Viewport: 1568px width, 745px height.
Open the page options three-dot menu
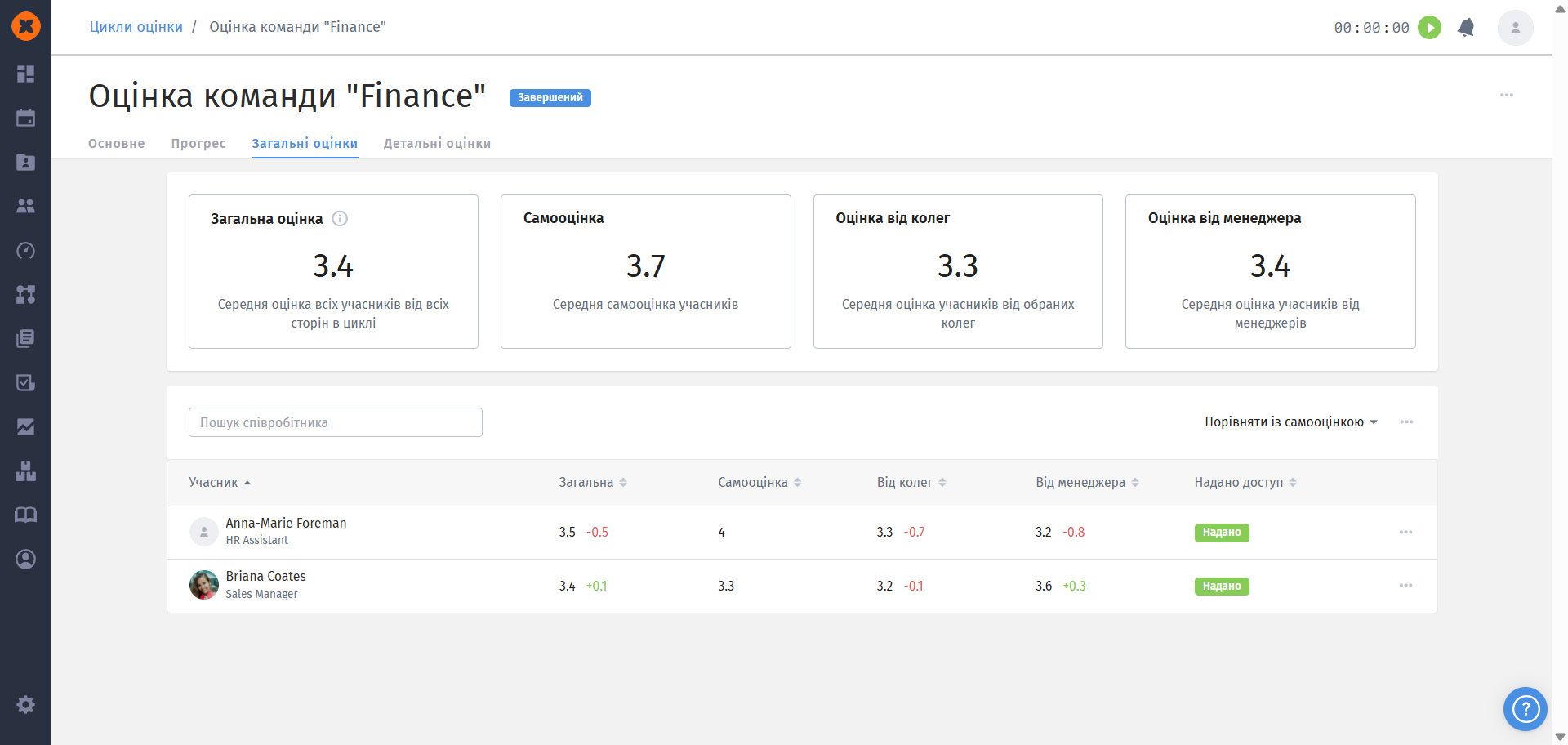coord(1506,96)
